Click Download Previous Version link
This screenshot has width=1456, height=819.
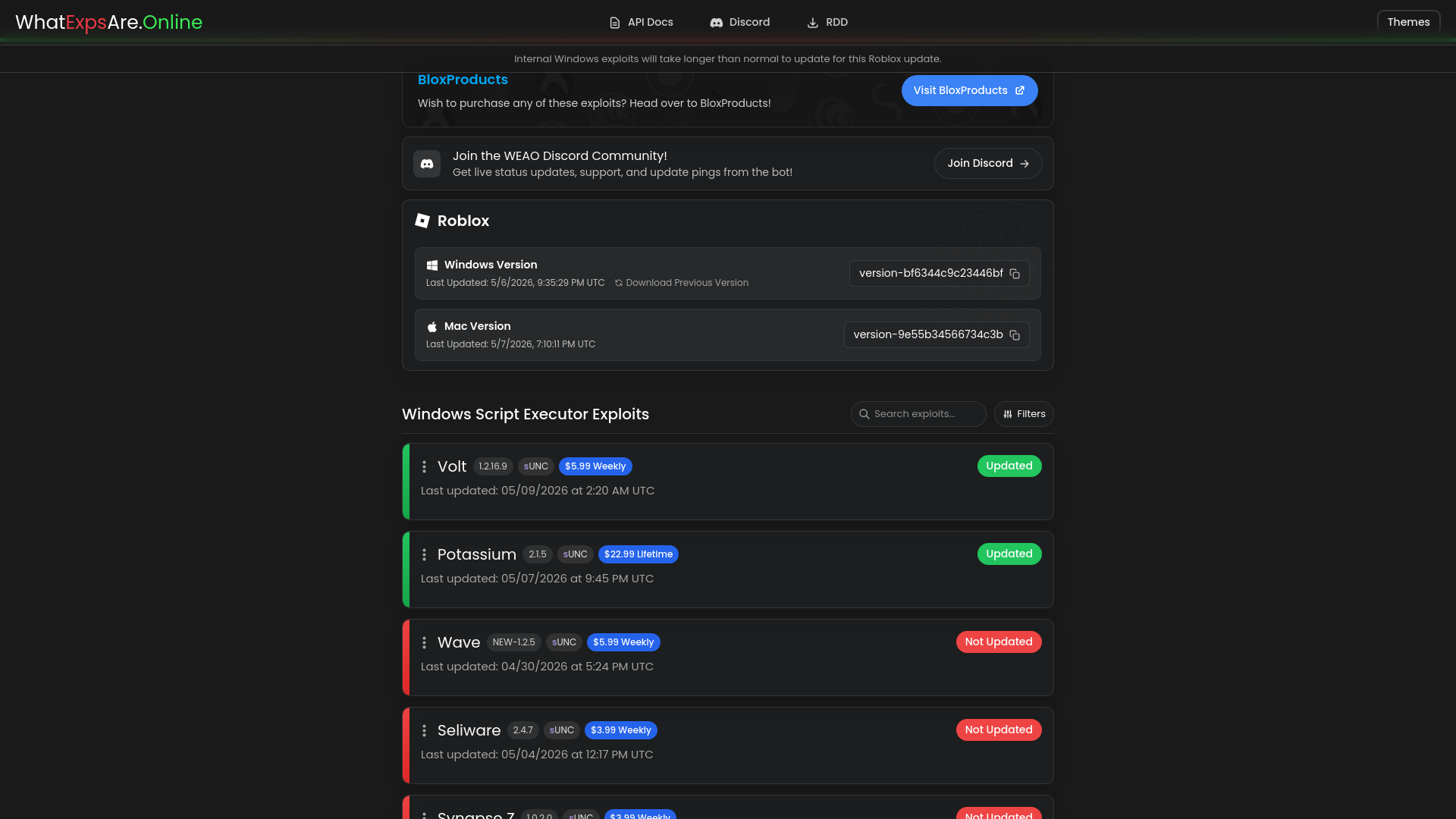[681, 283]
